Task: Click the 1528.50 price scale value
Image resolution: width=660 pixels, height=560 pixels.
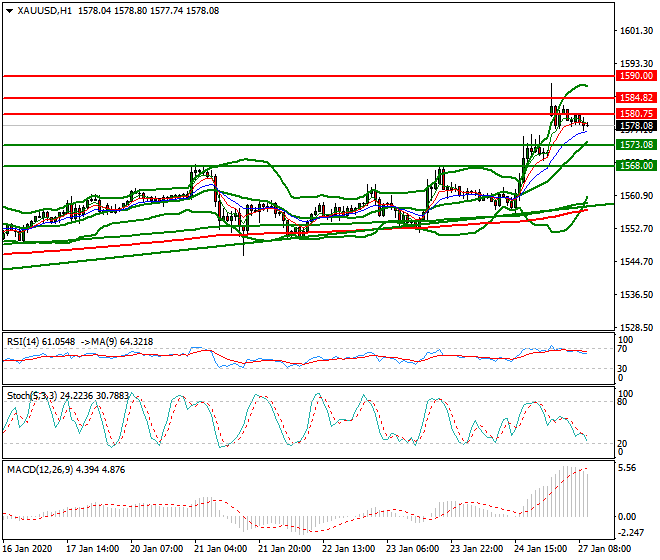Action: click(636, 328)
